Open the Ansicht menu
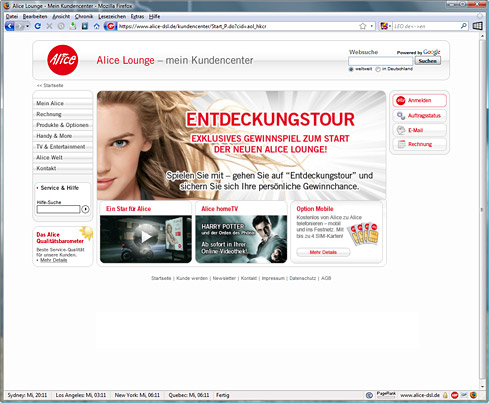This screenshot has height=403, width=489. pyautogui.click(x=61, y=16)
